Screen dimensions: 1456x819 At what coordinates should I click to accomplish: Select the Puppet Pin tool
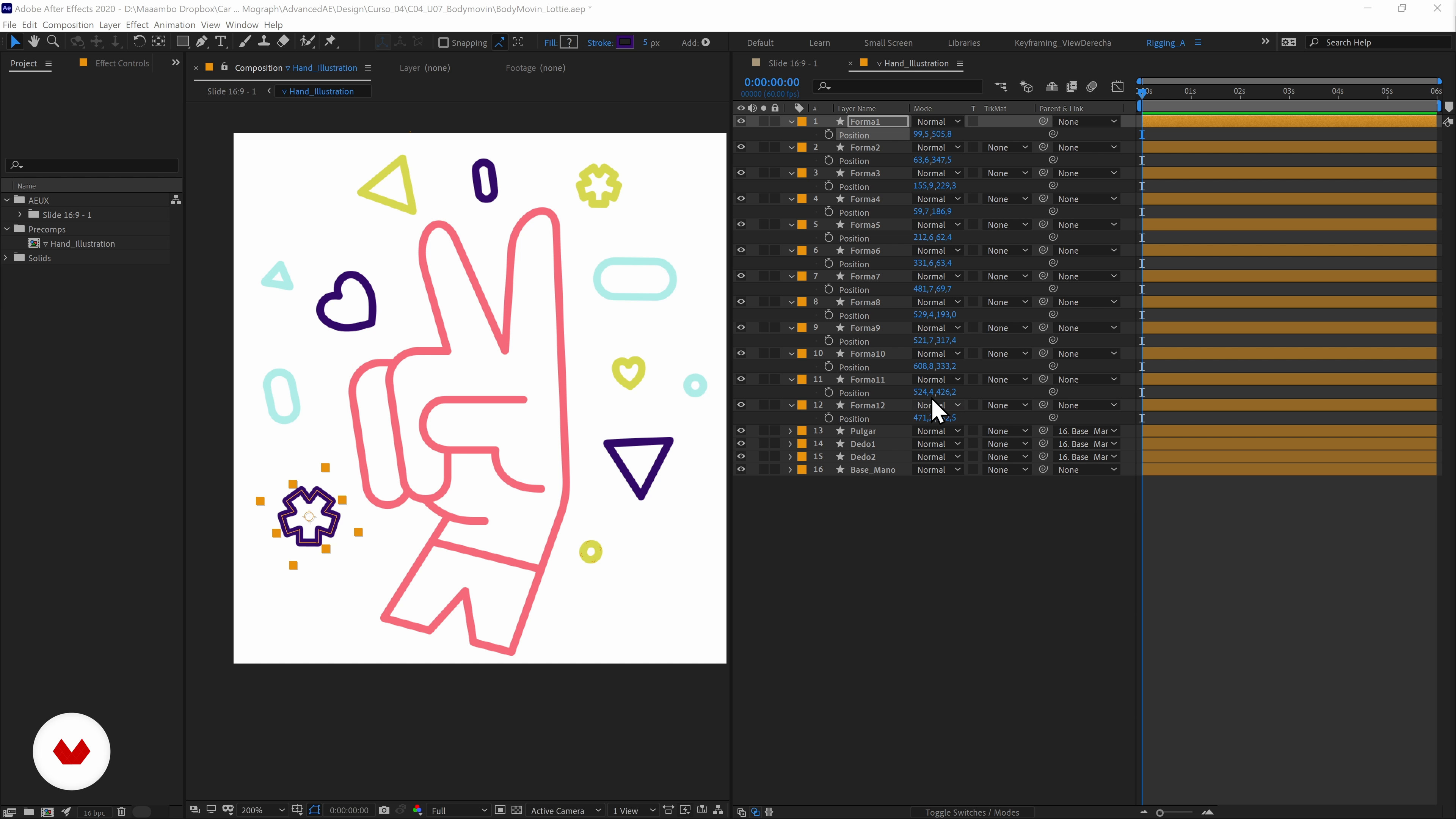click(331, 42)
